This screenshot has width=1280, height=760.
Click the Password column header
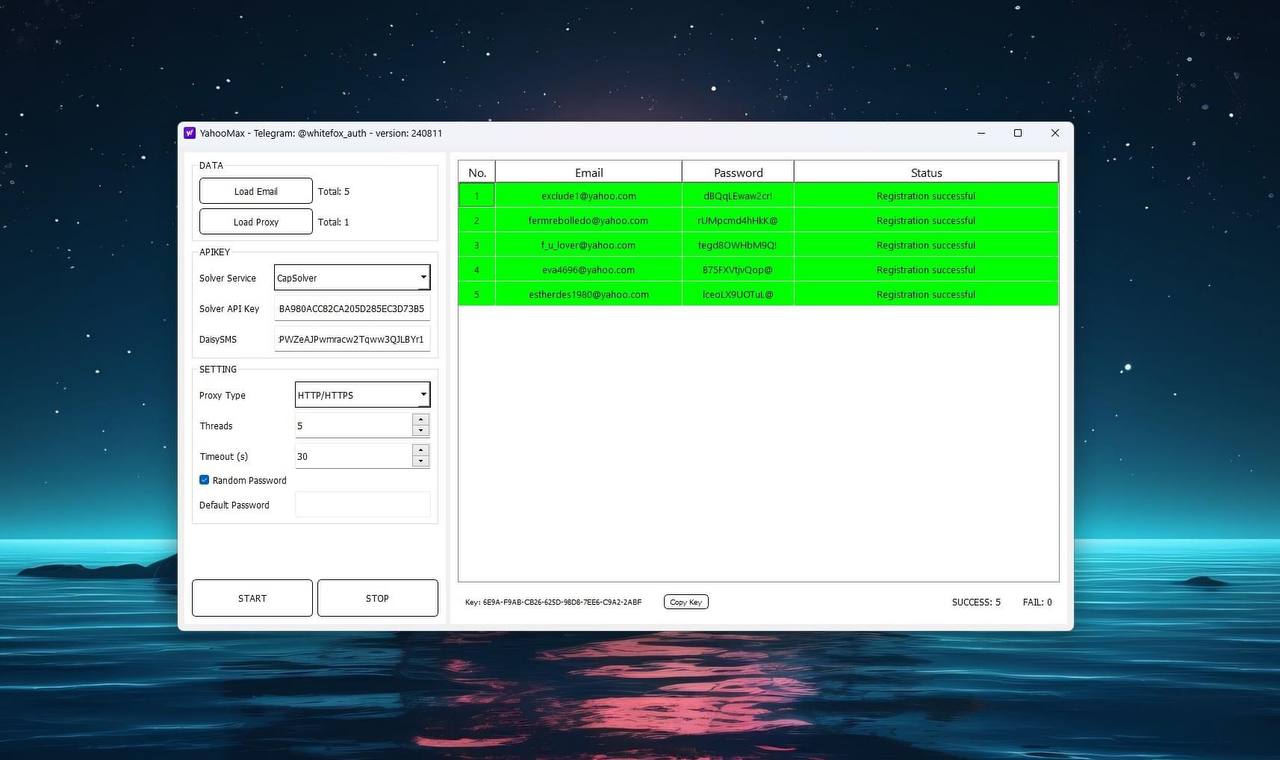coord(738,172)
